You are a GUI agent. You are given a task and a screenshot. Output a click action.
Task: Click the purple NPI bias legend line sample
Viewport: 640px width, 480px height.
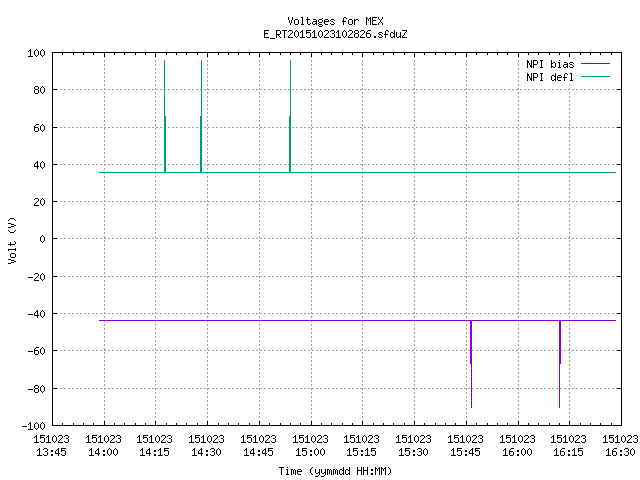pos(595,64)
